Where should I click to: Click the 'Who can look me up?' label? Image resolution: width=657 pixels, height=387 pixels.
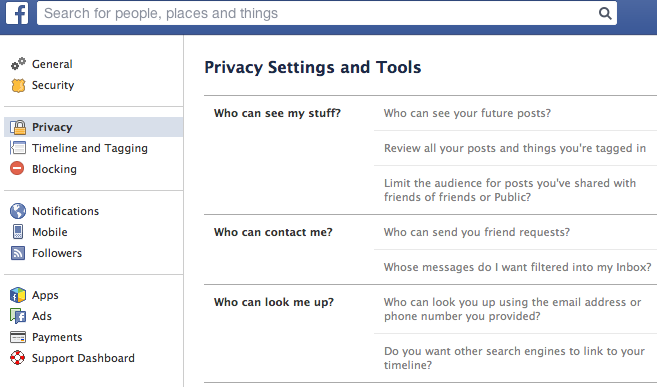click(x=274, y=302)
